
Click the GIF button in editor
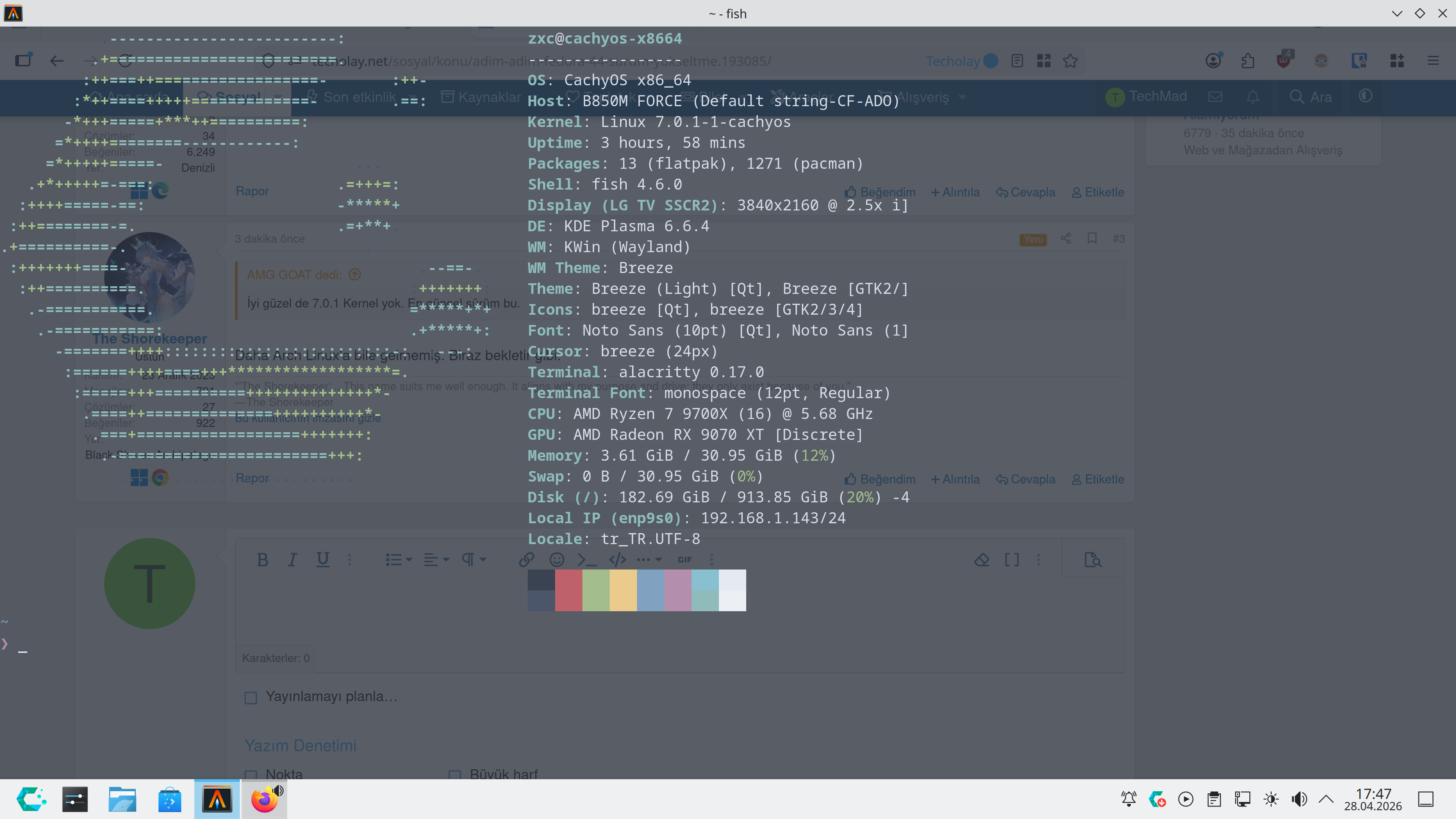tap(685, 560)
